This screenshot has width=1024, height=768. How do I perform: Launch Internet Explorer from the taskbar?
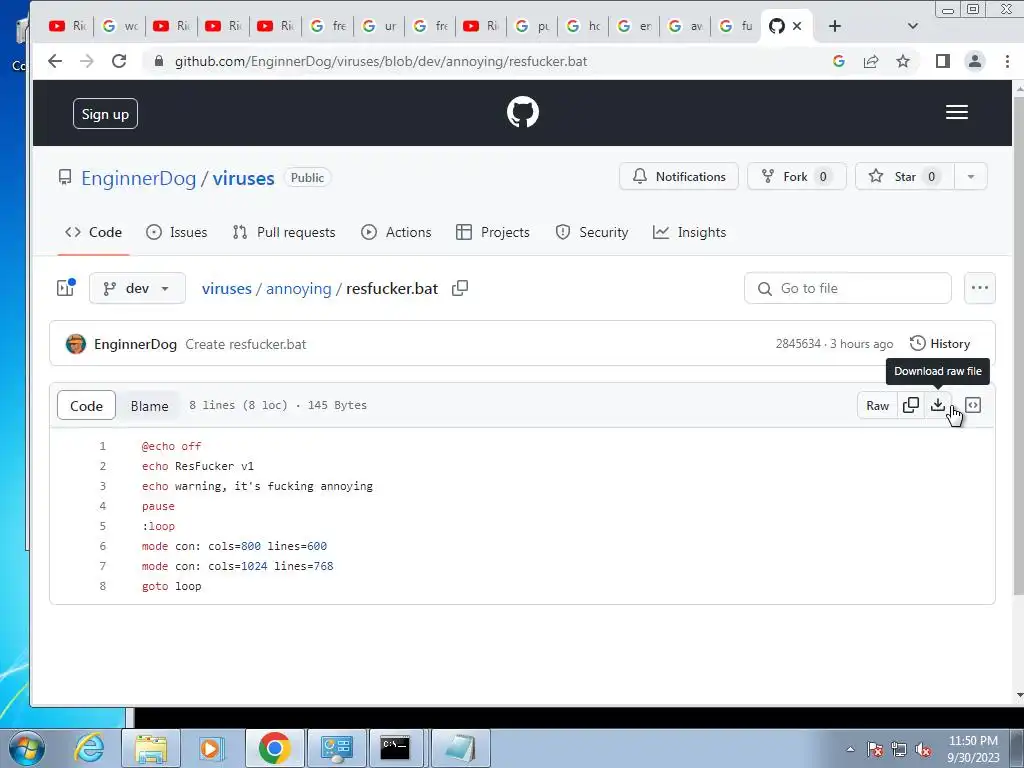tap(89, 748)
